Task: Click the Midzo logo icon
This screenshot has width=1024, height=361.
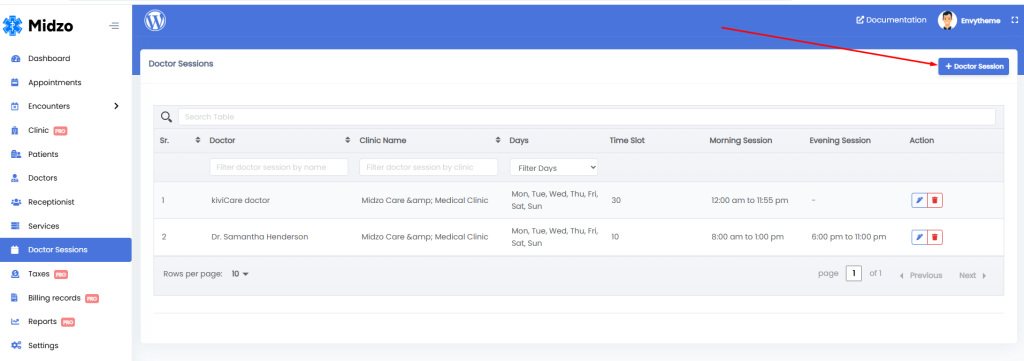Action: click(12, 25)
